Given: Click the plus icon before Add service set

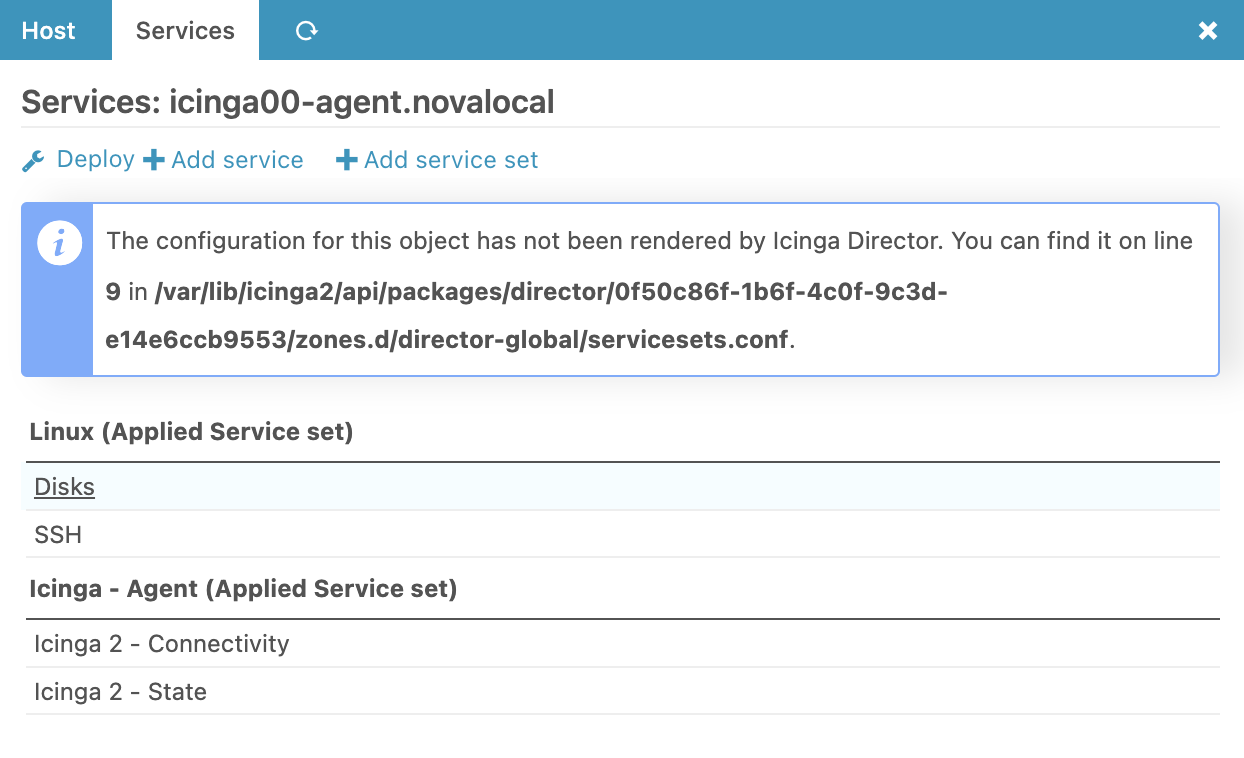Looking at the screenshot, I should 346,159.
